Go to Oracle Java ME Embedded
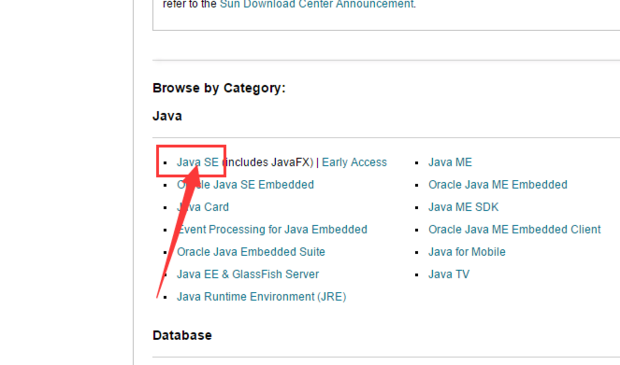The height and width of the screenshot is (365, 620). point(498,185)
